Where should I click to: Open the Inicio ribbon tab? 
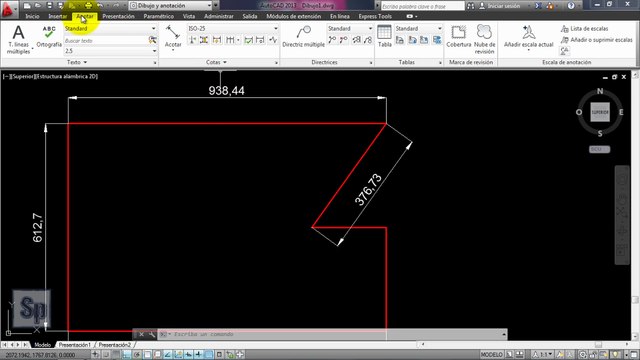tap(32, 16)
